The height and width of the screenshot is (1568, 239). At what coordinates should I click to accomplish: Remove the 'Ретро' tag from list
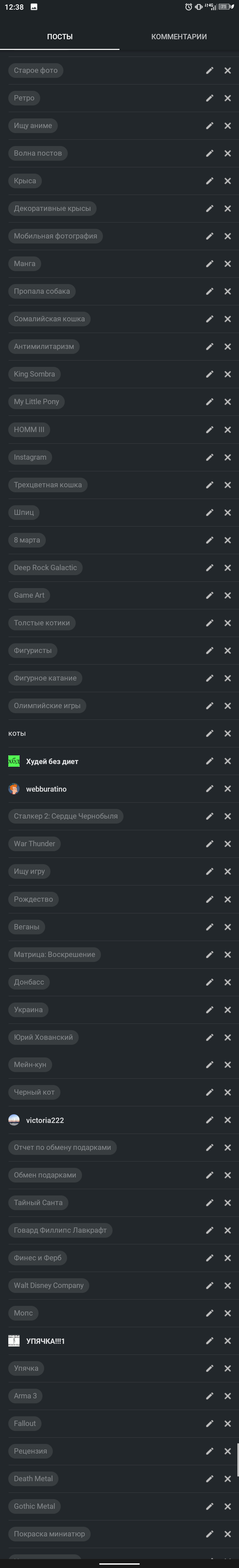pos(227,98)
